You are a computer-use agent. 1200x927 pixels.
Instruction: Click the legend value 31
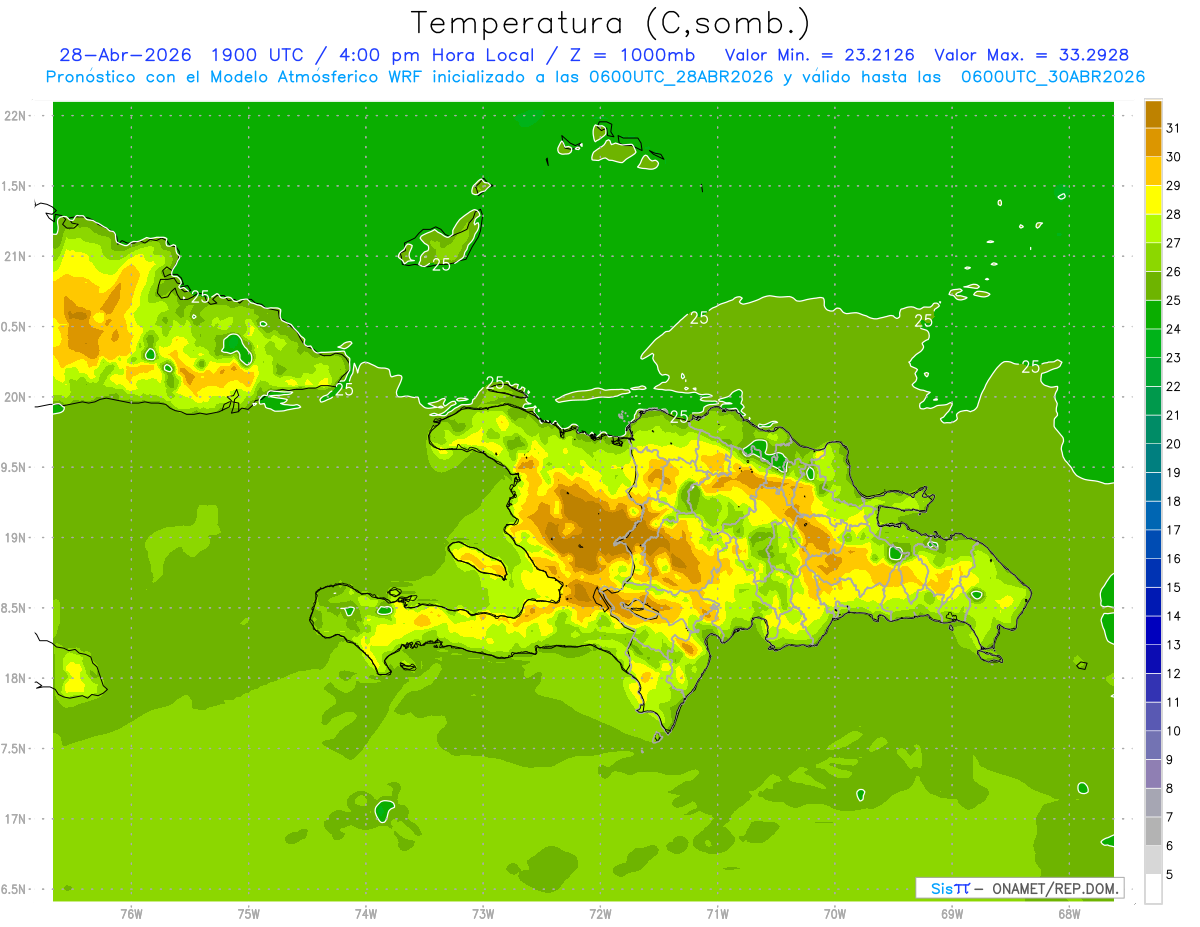pos(1173,128)
